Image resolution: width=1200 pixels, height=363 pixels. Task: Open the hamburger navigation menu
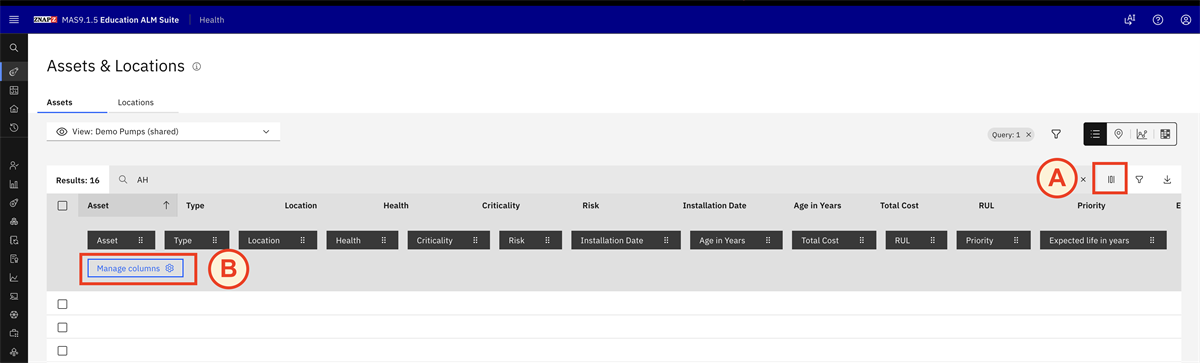tap(14, 19)
